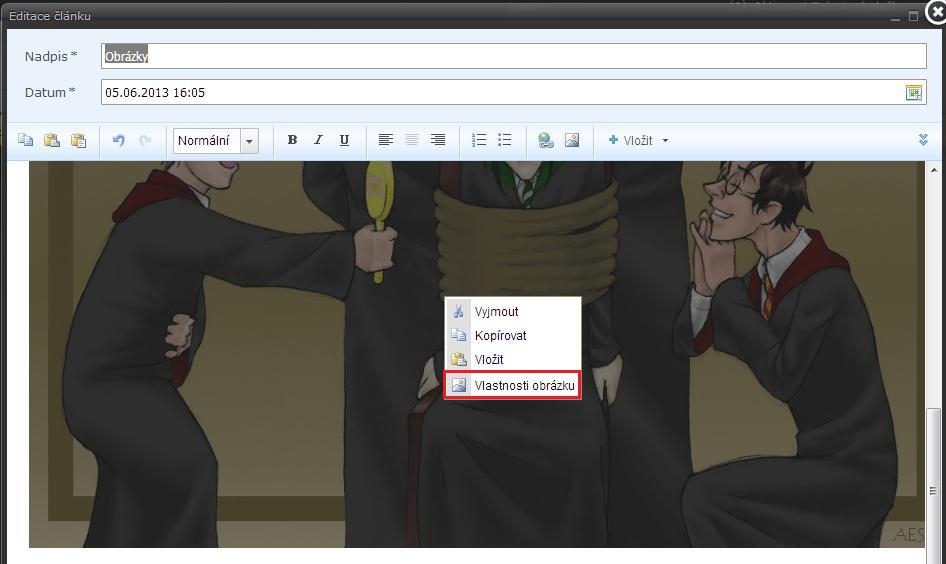Click the copy icon in editor toolbar
The height and width of the screenshot is (564, 946).
pos(26,141)
